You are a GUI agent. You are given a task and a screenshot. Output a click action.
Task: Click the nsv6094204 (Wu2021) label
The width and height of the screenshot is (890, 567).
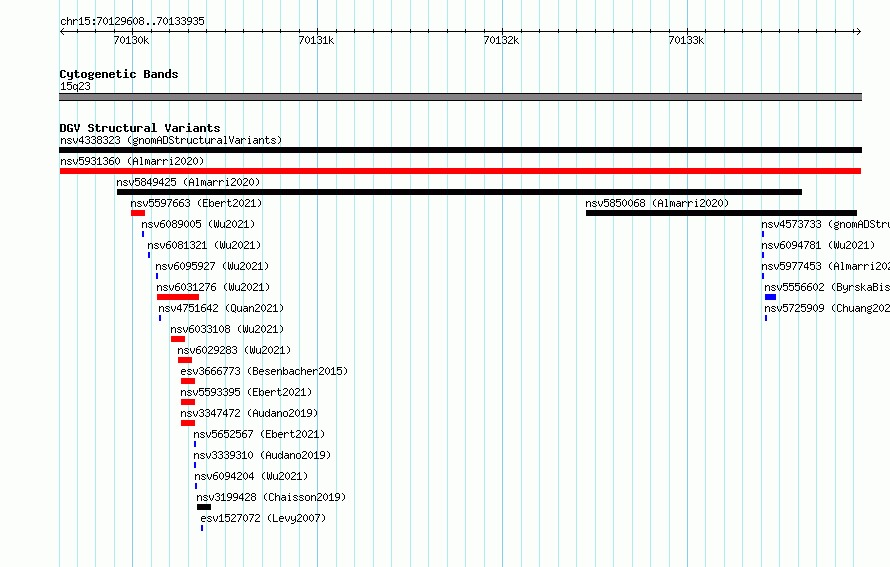point(251,476)
